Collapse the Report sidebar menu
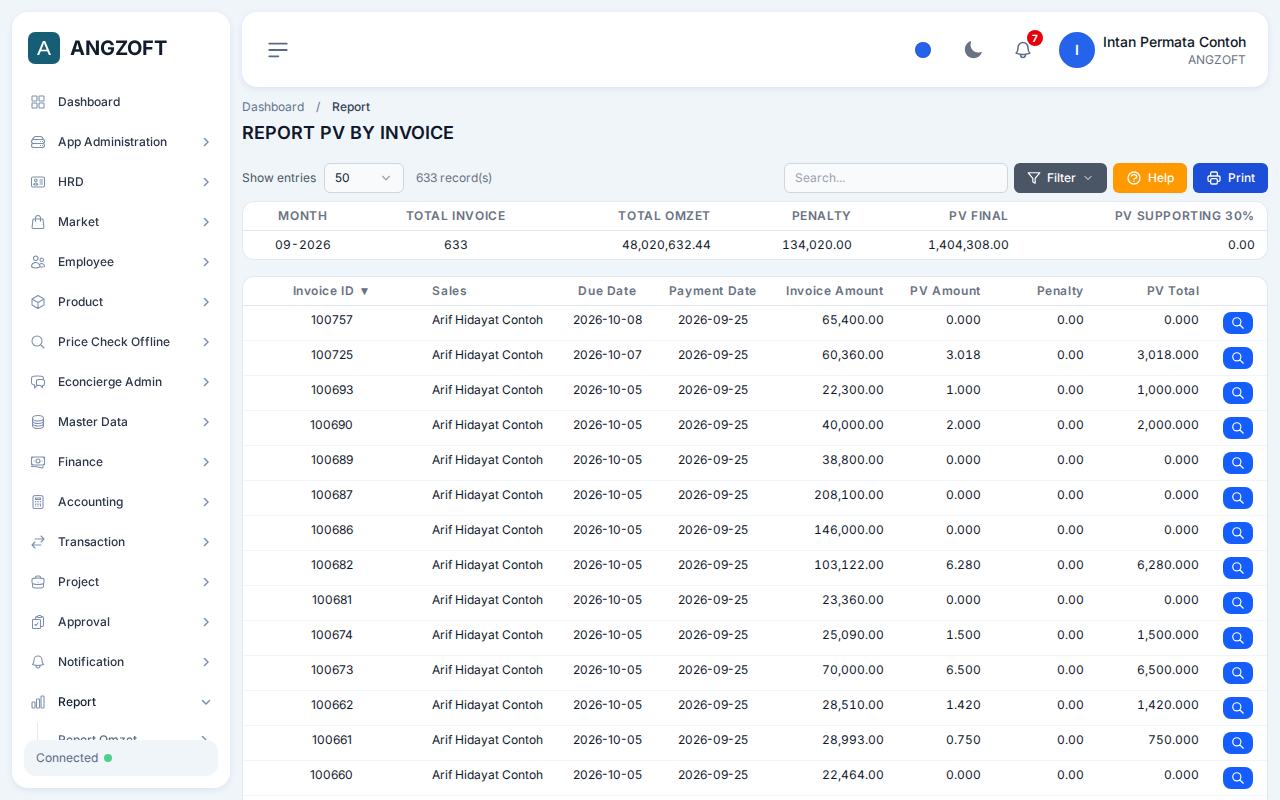This screenshot has width=1280, height=800. click(121, 702)
